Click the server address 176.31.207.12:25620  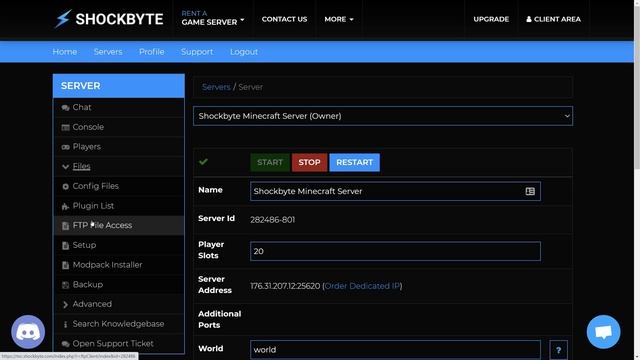285,286
